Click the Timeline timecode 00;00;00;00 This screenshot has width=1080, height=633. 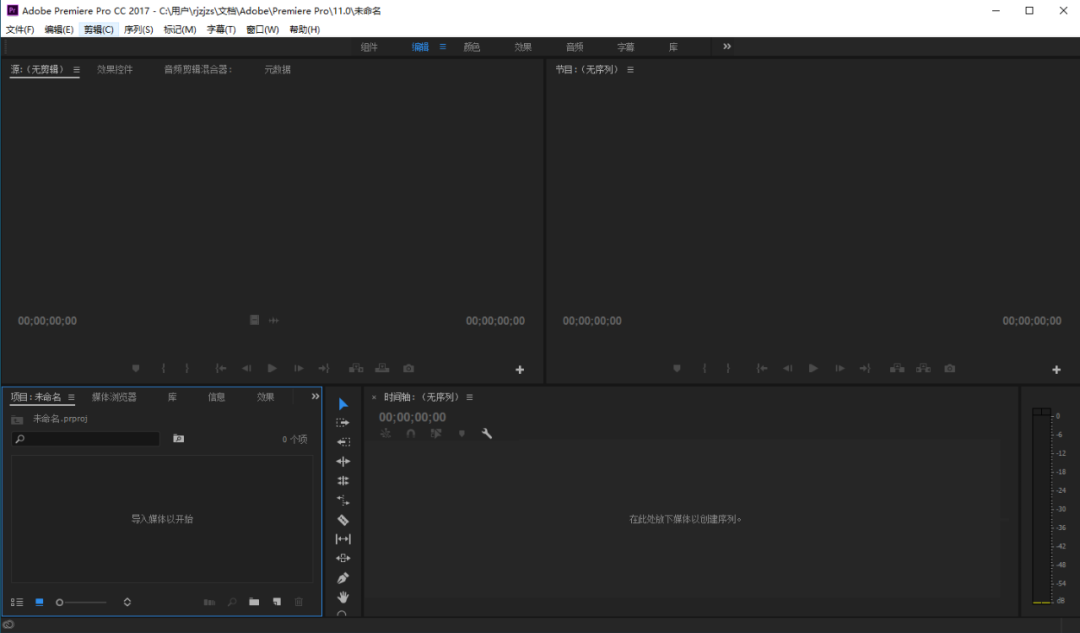point(413,417)
